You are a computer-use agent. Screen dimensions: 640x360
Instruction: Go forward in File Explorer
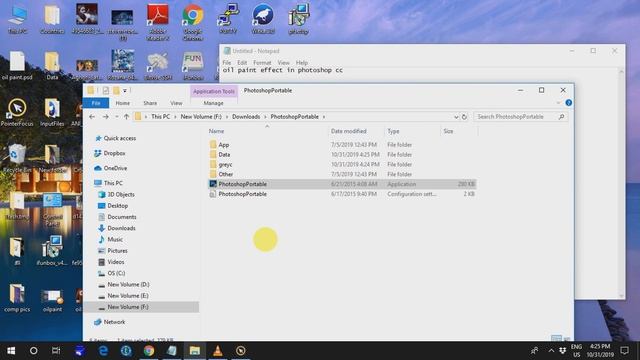pos(105,117)
